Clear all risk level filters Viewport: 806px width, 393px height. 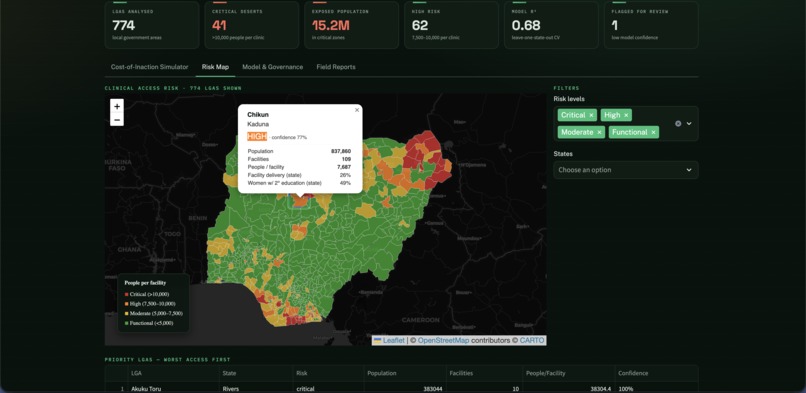point(678,123)
